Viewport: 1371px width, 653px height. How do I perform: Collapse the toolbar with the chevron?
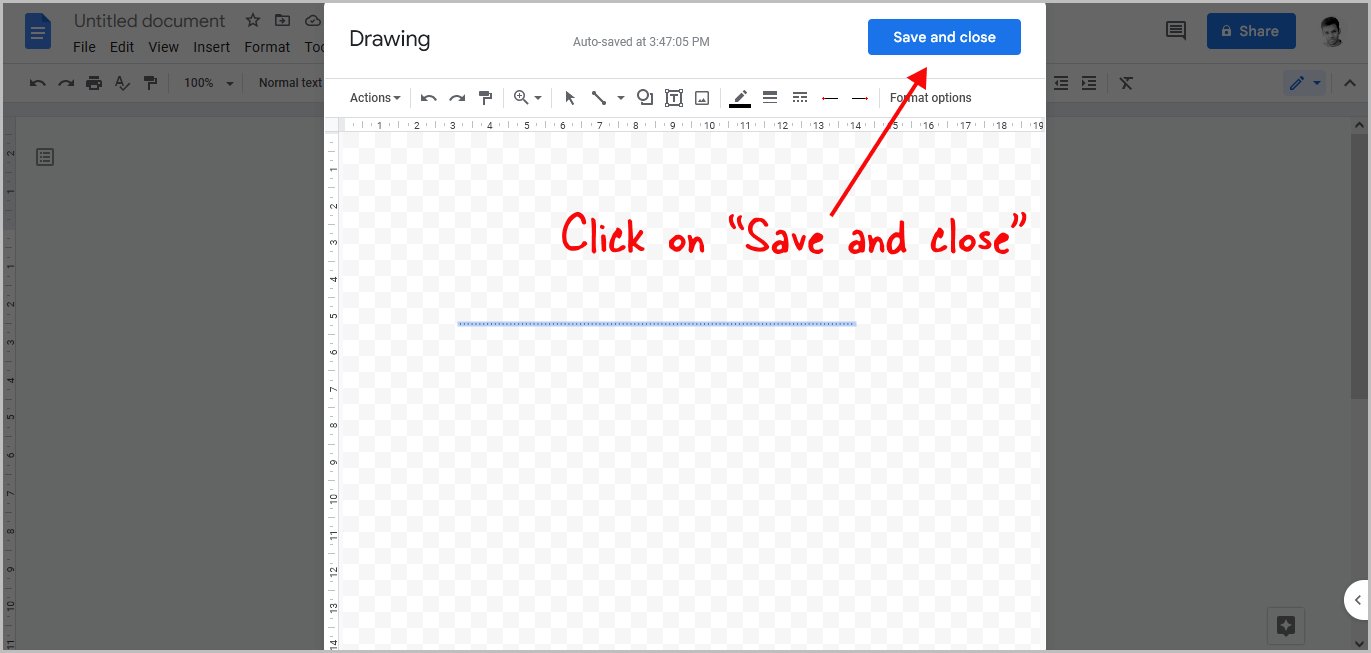coord(1349,83)
